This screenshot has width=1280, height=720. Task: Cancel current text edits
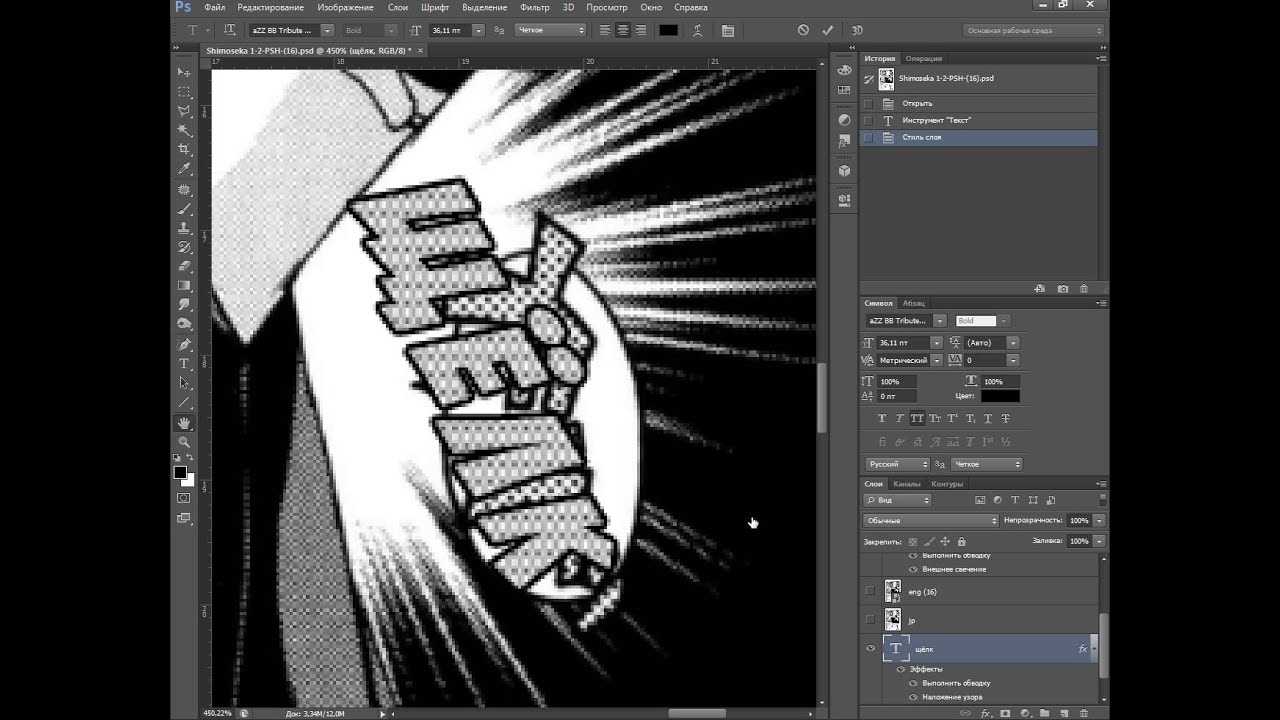click(x=803, y=30)
